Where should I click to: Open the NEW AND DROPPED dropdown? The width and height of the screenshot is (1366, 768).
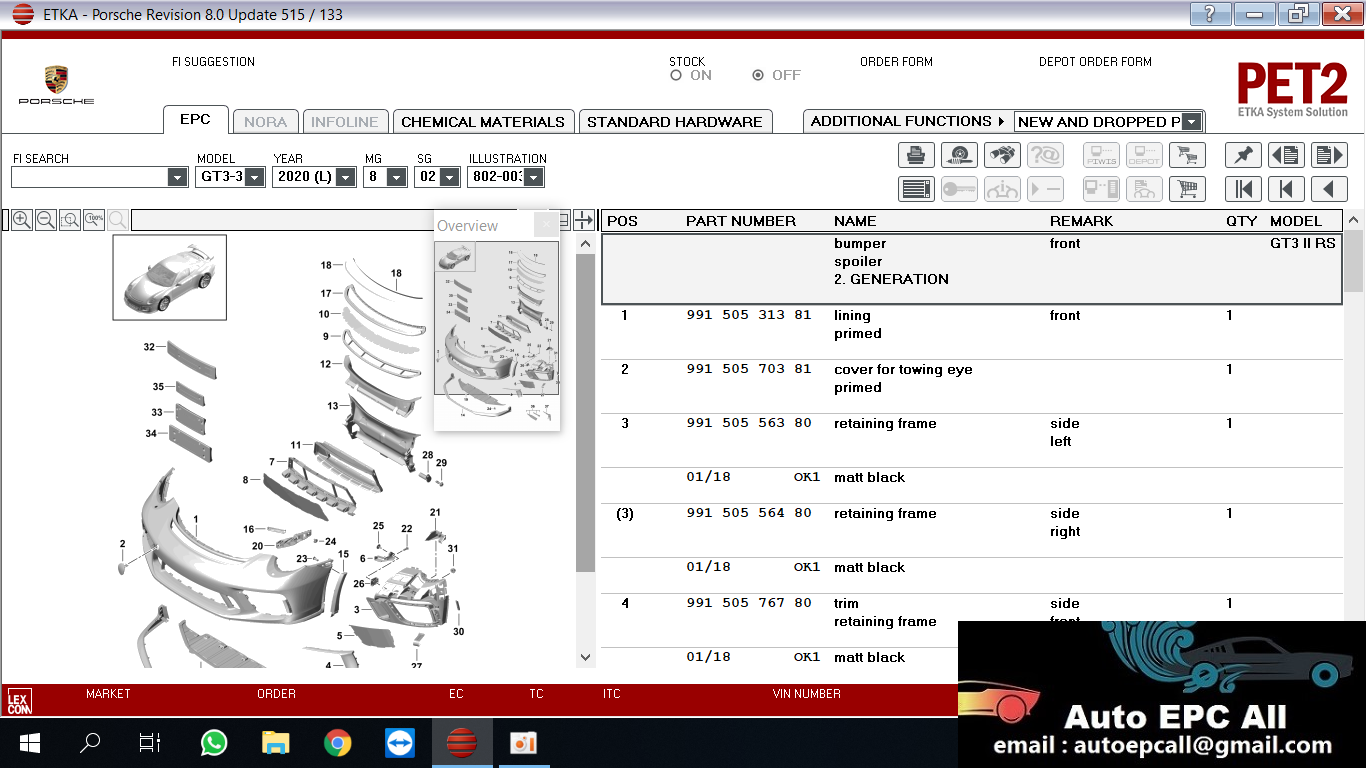[1192, 122]
